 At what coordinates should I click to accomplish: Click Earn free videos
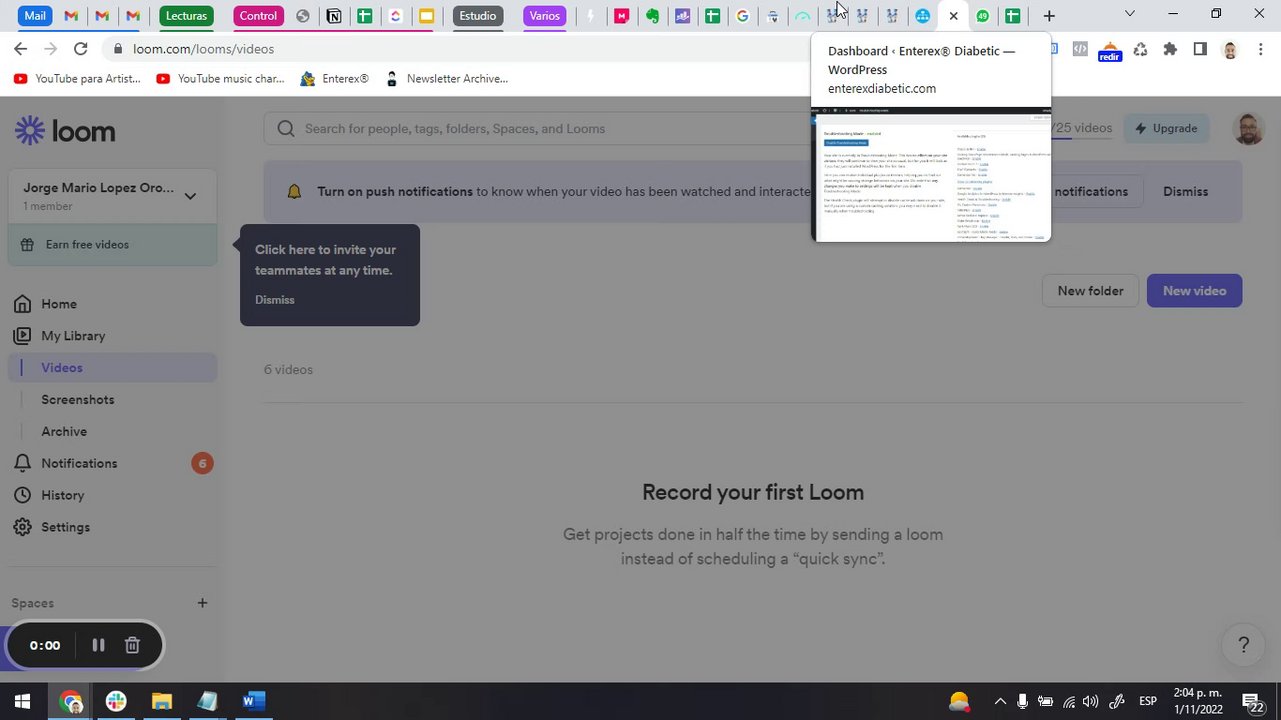pyautogui.click(x=112, y=245)
